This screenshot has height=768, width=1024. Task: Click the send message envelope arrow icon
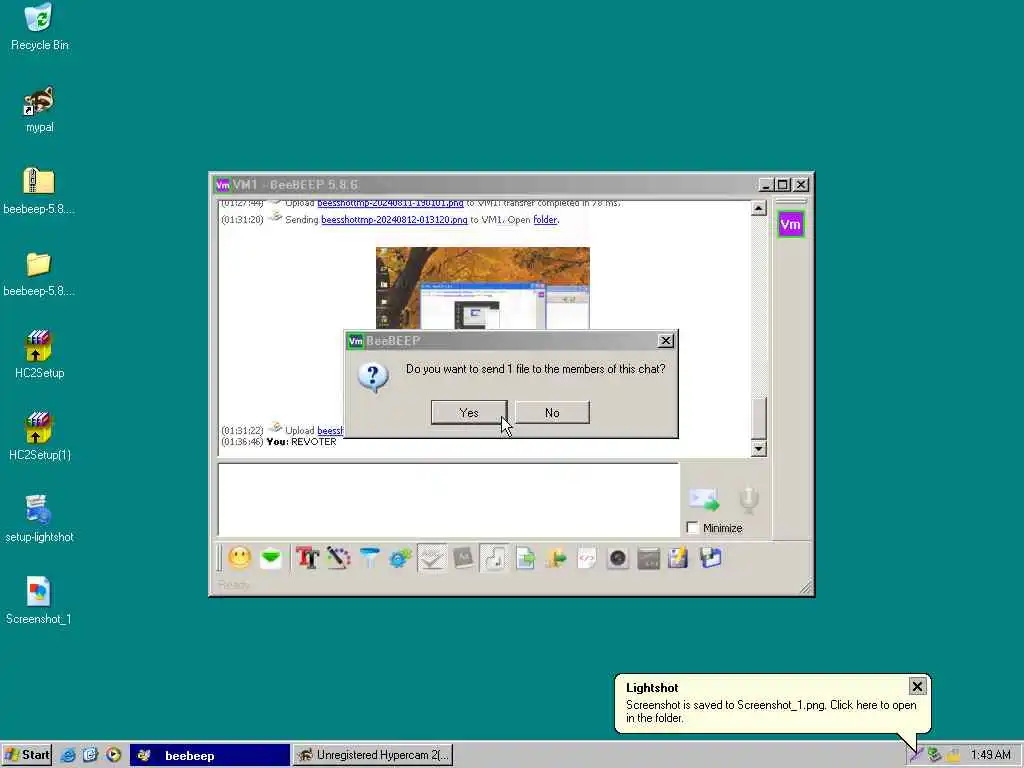tap(704, 500)
